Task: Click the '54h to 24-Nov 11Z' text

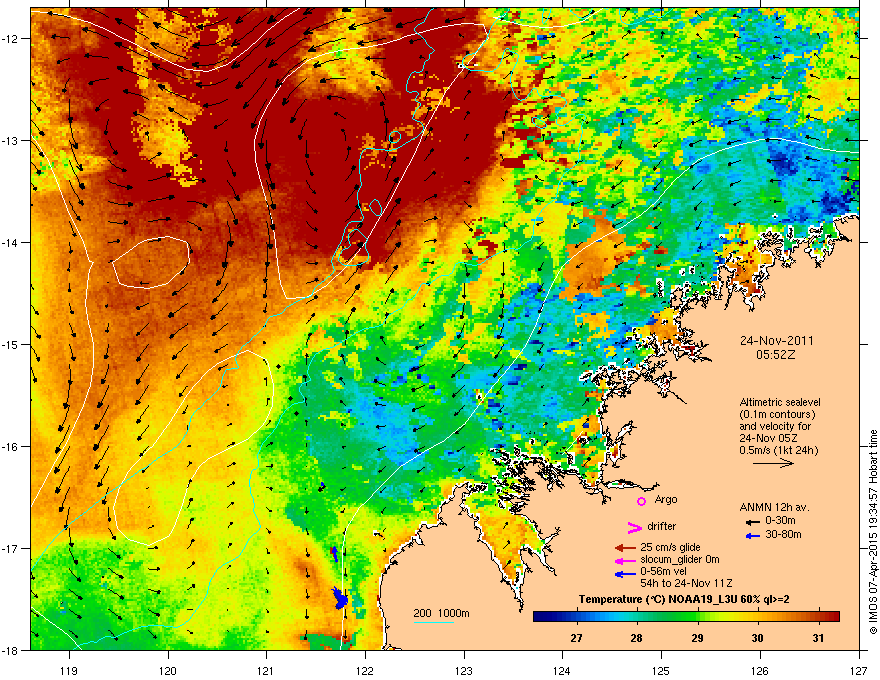Action: tap(686, 583)
